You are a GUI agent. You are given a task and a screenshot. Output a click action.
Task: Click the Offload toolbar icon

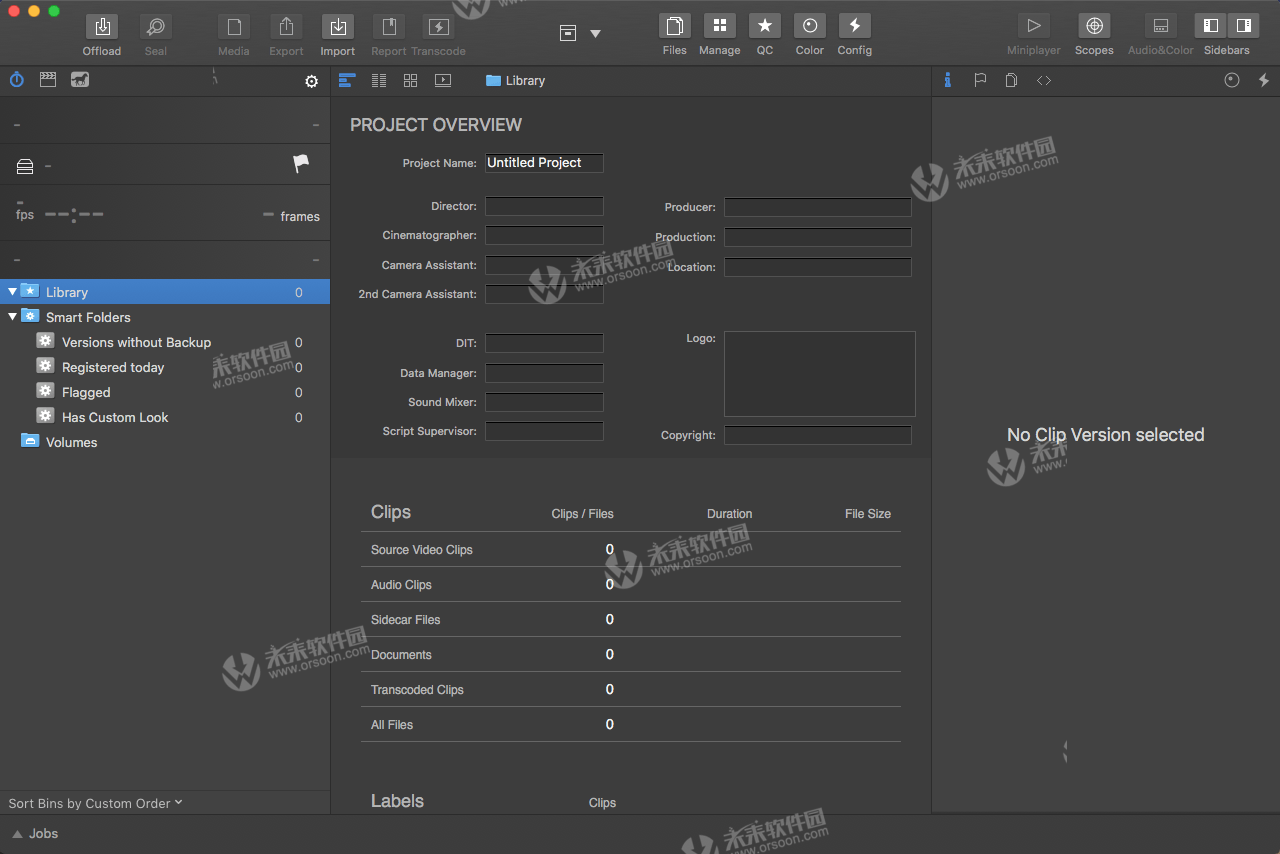pyautogui.click(x=101, y=27)
